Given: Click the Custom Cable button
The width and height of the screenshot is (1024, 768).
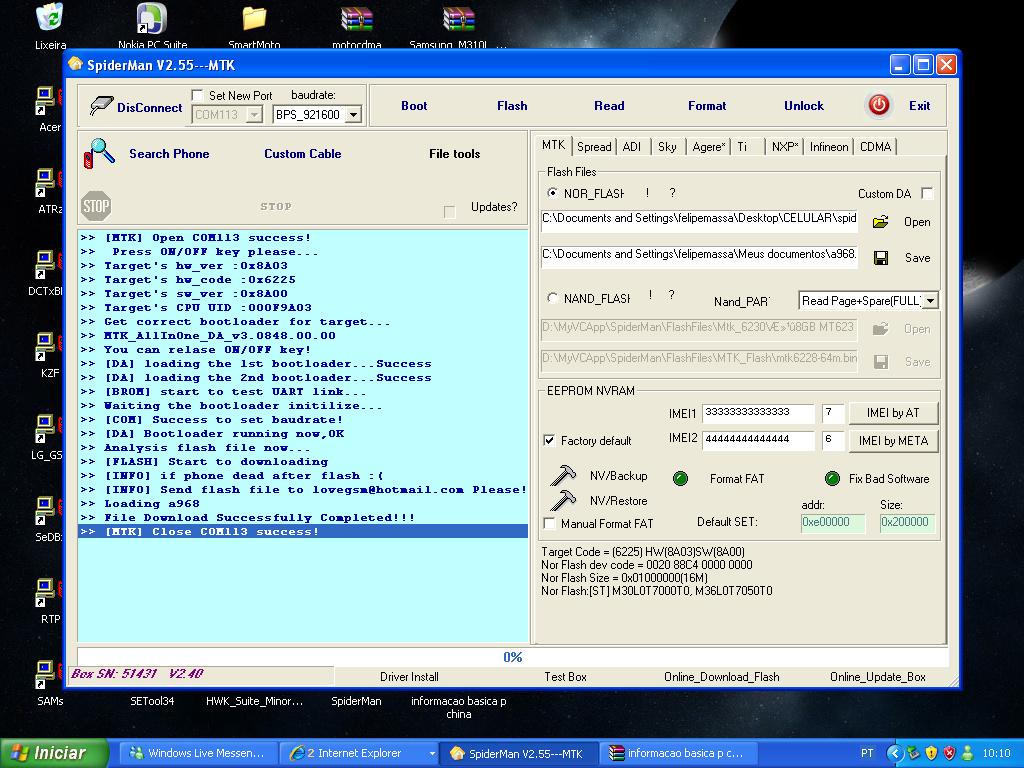Looking at the screenshot, I should point(302,153).
